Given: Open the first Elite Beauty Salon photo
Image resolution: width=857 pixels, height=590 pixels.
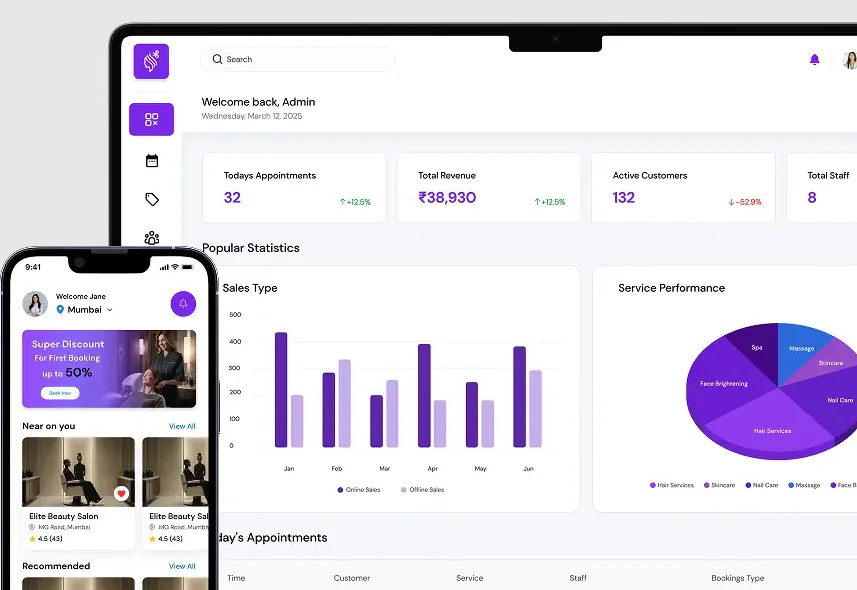Looking at the screenshot, I should [78, 472].
